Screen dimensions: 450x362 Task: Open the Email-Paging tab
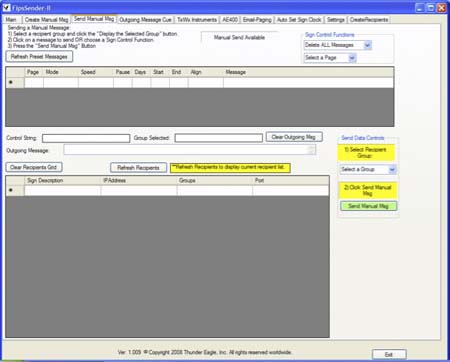click(257, 20)
